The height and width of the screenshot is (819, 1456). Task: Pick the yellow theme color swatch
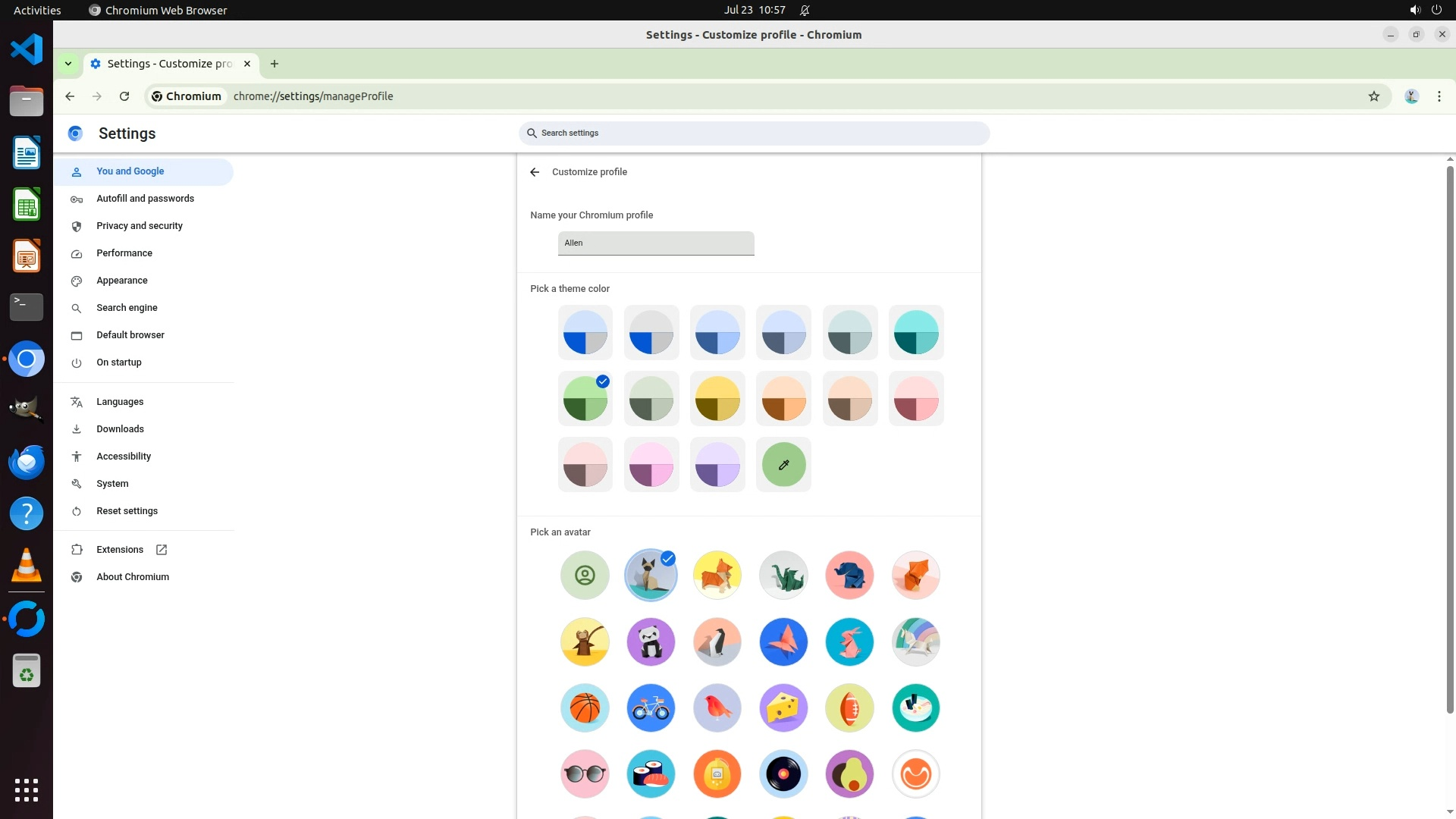717,399
